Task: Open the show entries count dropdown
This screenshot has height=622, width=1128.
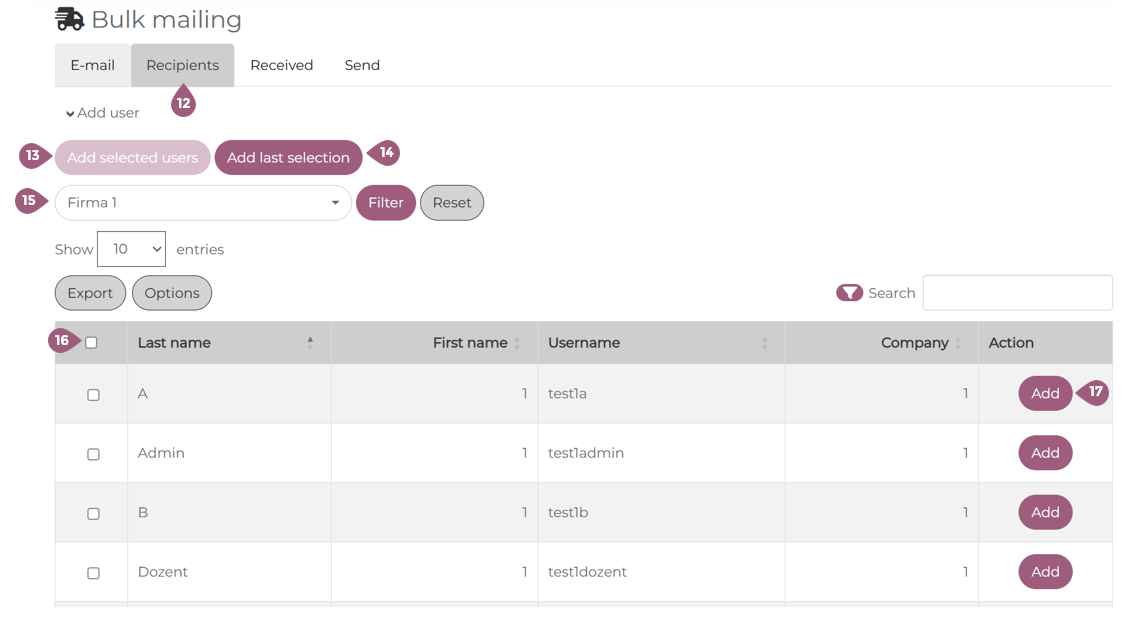Action: coord(131,249)
